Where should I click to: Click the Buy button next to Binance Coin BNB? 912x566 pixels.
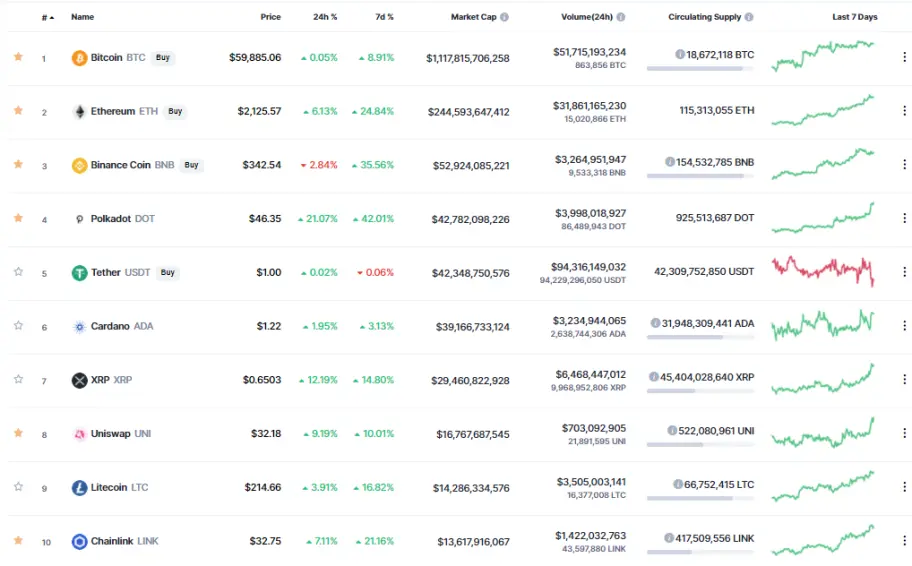[x=191, y=165]
